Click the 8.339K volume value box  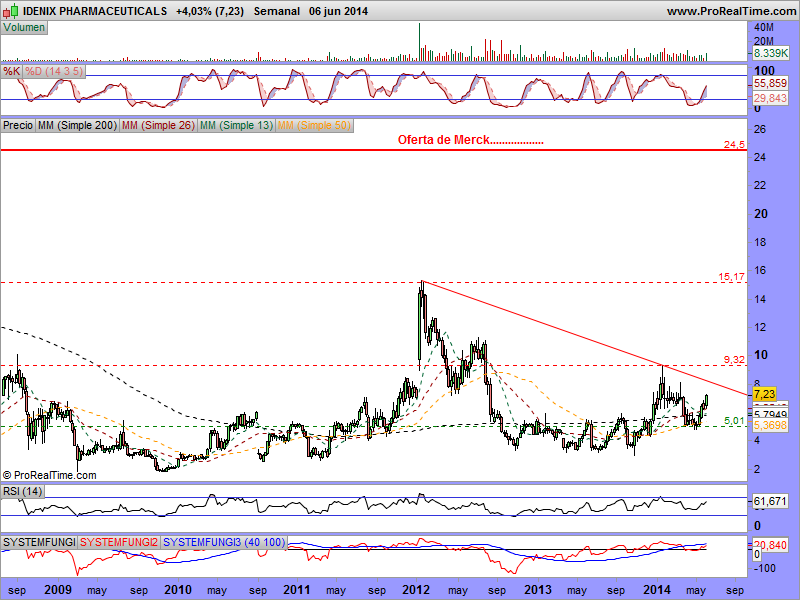pyautogui.click(x=770, y=53)
